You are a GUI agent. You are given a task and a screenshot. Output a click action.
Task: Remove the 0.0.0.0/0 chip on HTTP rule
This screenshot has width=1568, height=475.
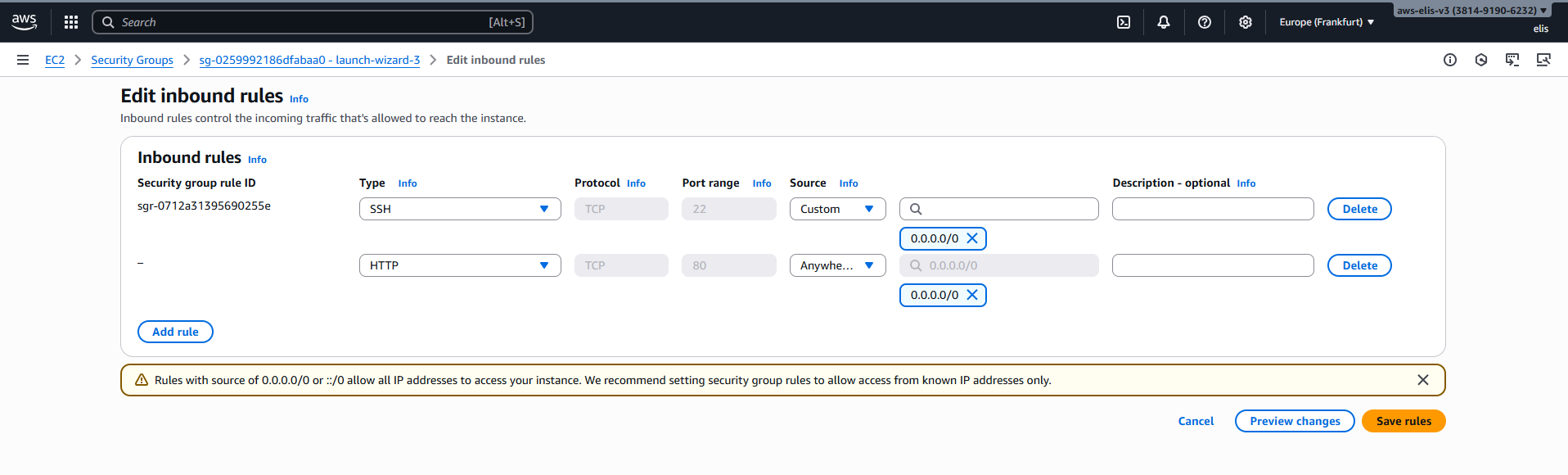972,295
